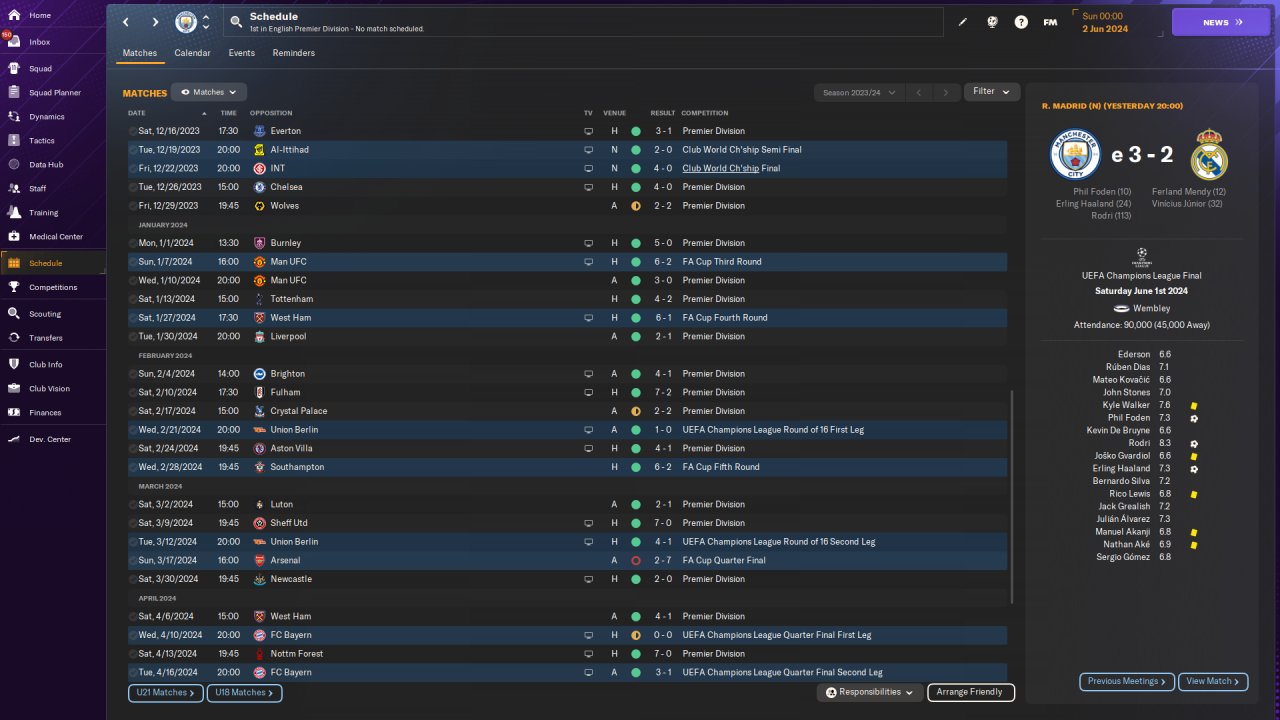Click the previous season arrow button
Image resolution: width=1280 pixels, height=720 pixels.
(x=919, y=92)
